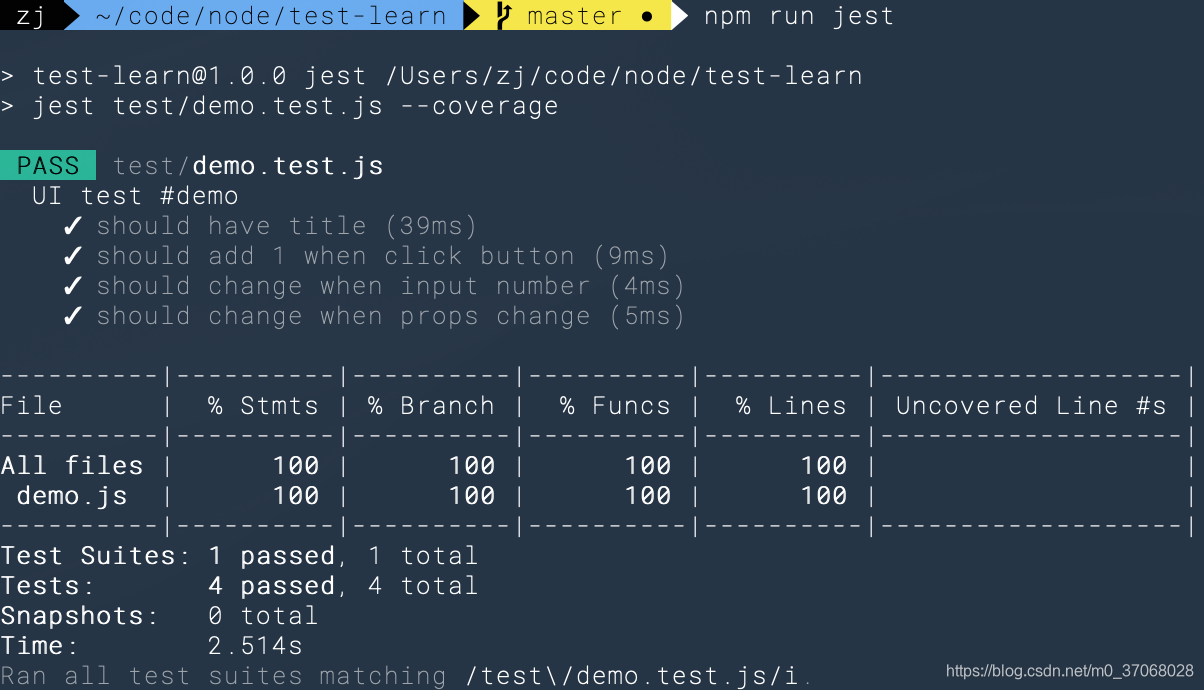Click the 'npm run jest' command text
Screen dimensions: 1204x690
[799, 16]
